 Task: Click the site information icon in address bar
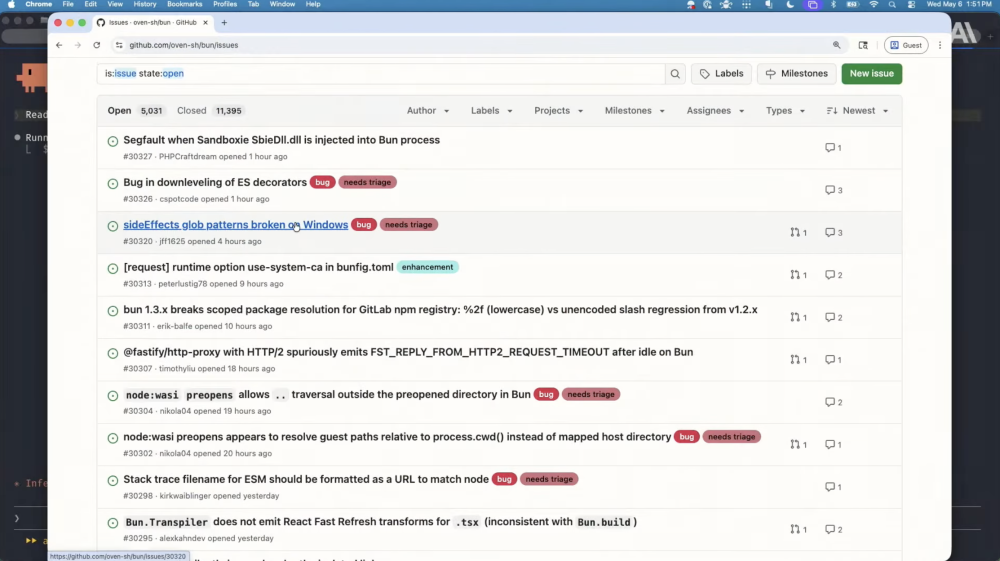[119, 45]
